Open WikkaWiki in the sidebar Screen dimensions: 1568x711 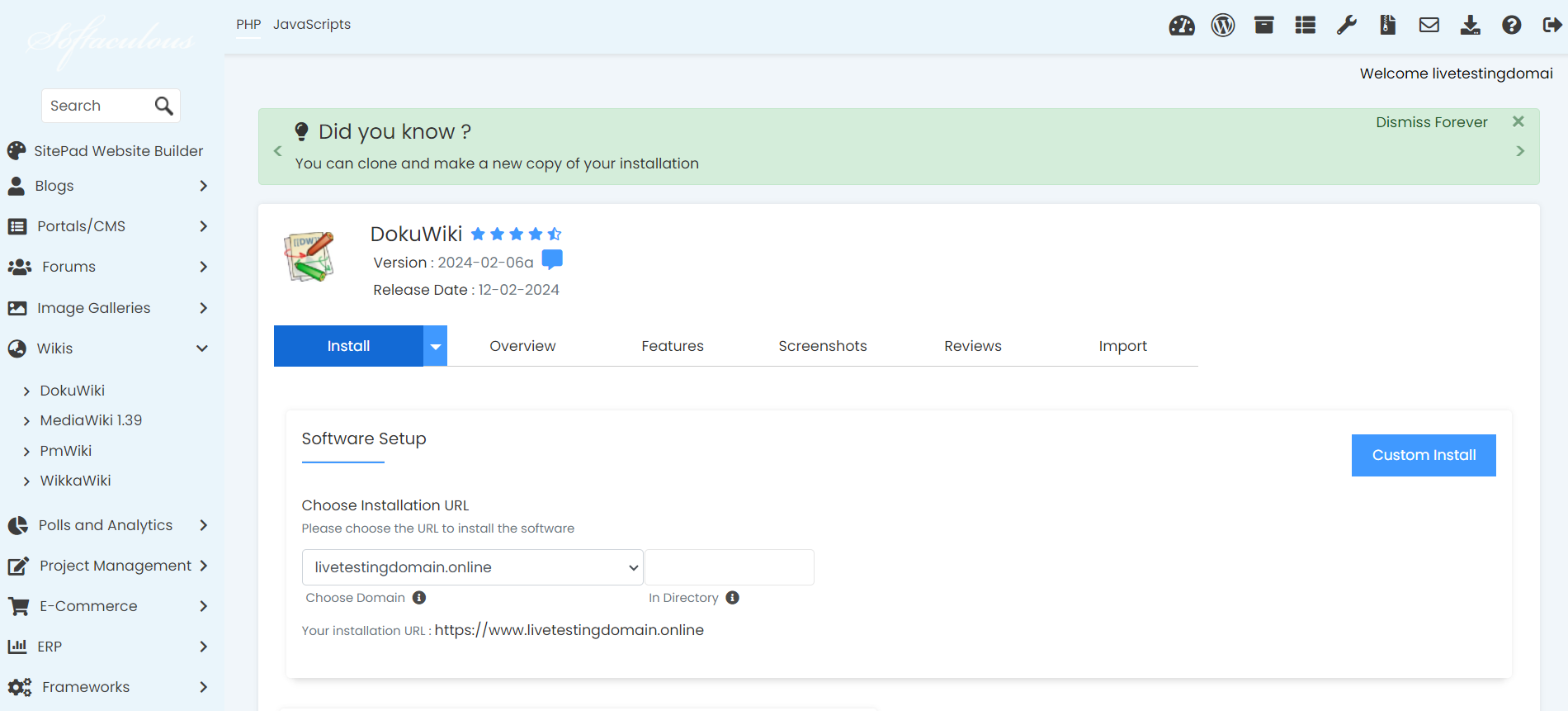coord(75,481)
